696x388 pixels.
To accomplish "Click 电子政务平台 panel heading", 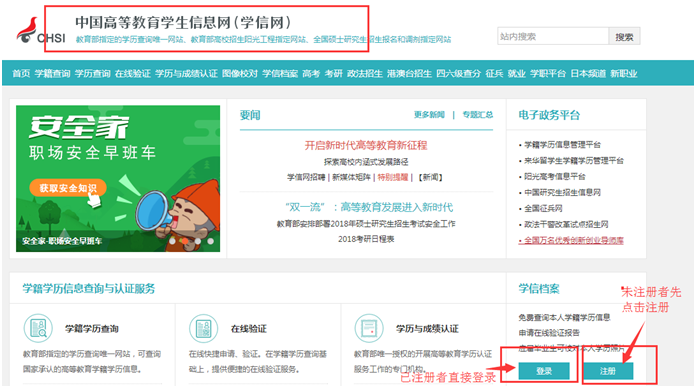I will pyautogui.click(x=549, y=115).
